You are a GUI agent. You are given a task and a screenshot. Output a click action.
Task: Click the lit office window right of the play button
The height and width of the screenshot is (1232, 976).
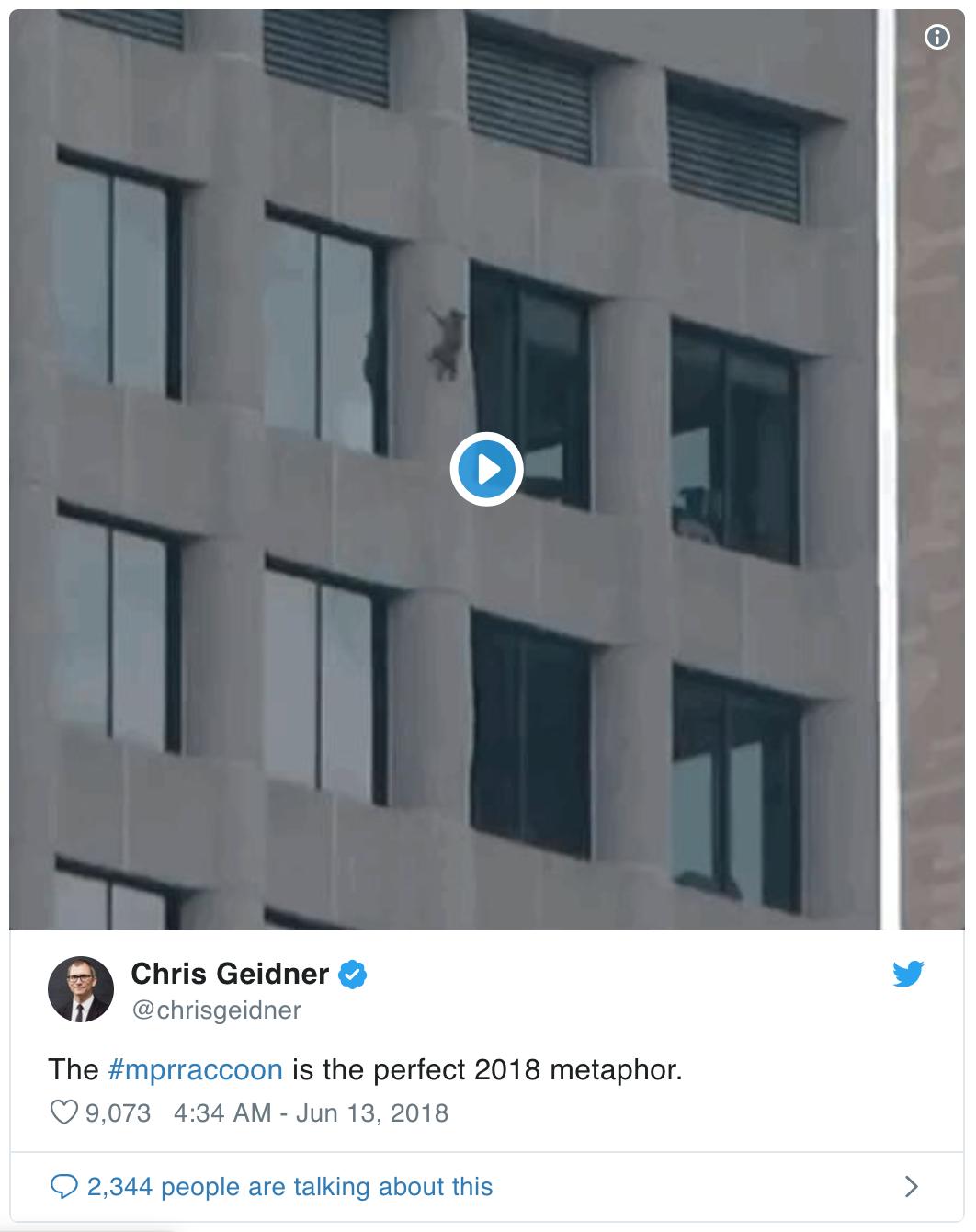[x=733, y=441]
